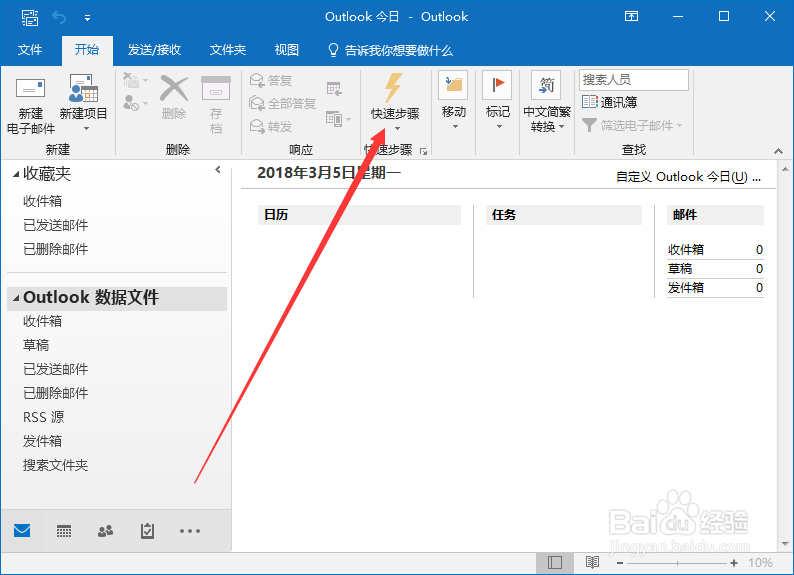Click the zoom slider track in status bar
The width and height of the screenshot is (794, 575).
point(677,563)
